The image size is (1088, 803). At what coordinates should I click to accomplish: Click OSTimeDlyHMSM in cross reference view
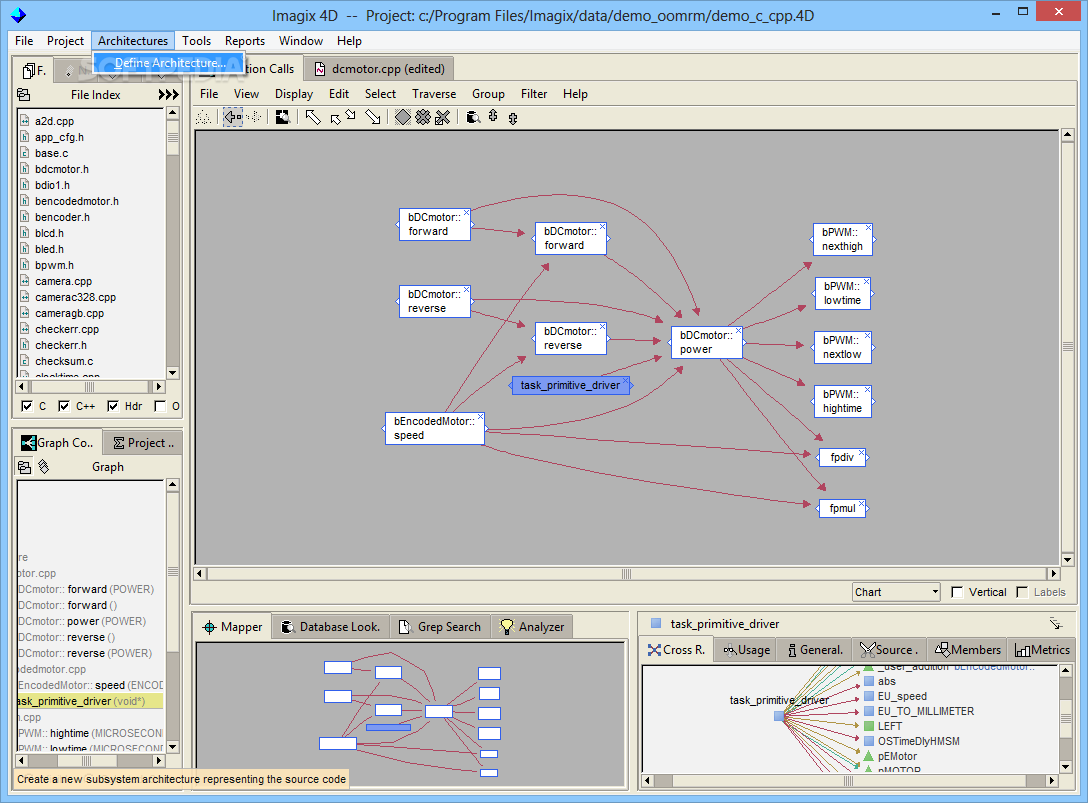(x=918, y=741)
